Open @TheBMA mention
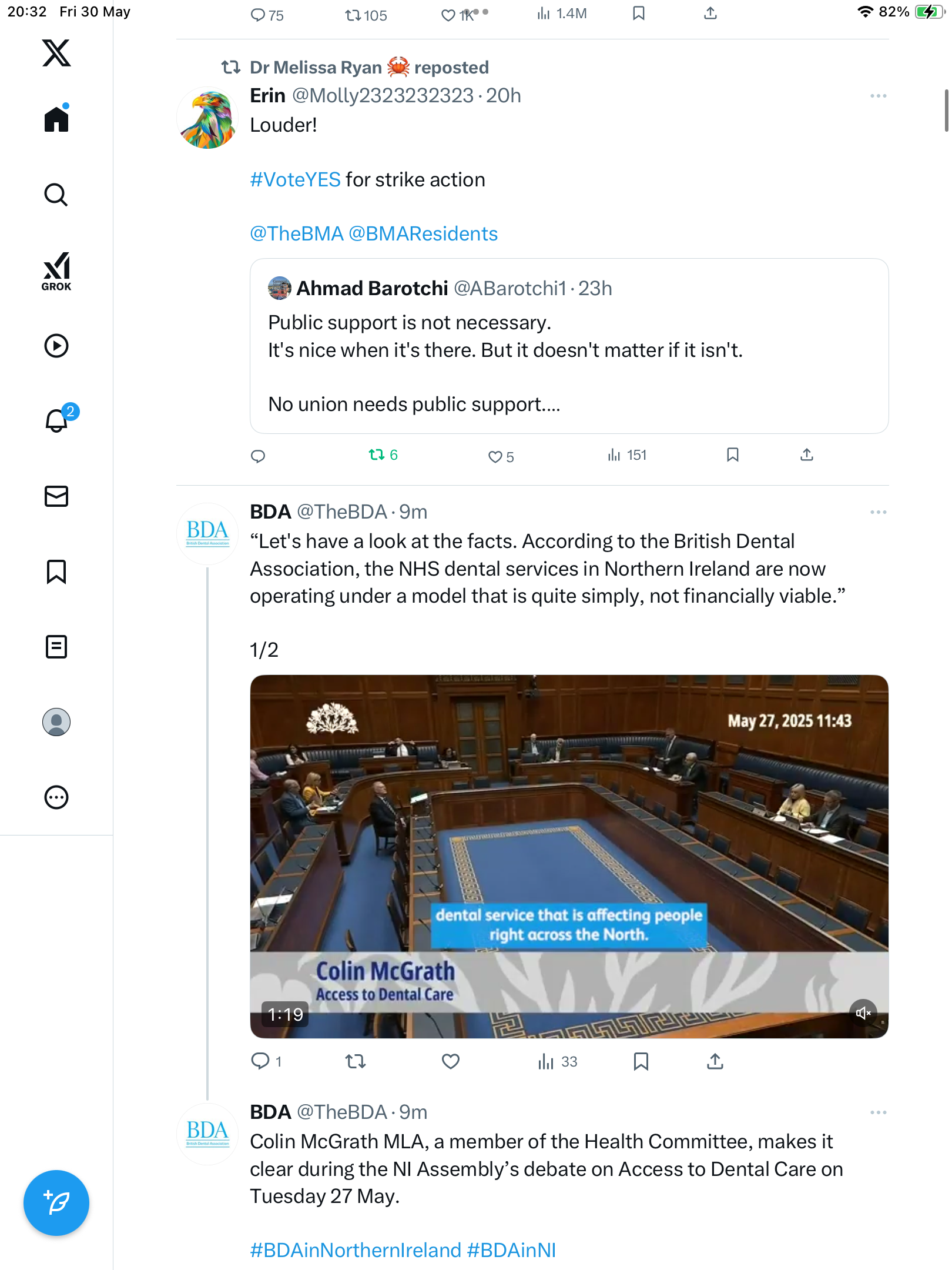This screenshot has height=1270, width=952. [x=296, y=233]
